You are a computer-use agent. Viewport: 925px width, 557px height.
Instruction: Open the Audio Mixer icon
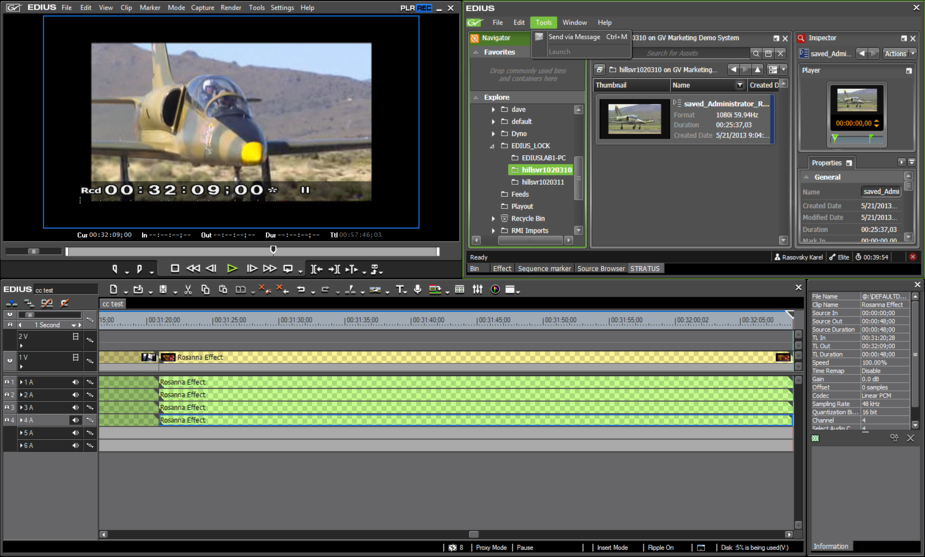(x=477, y=289)
